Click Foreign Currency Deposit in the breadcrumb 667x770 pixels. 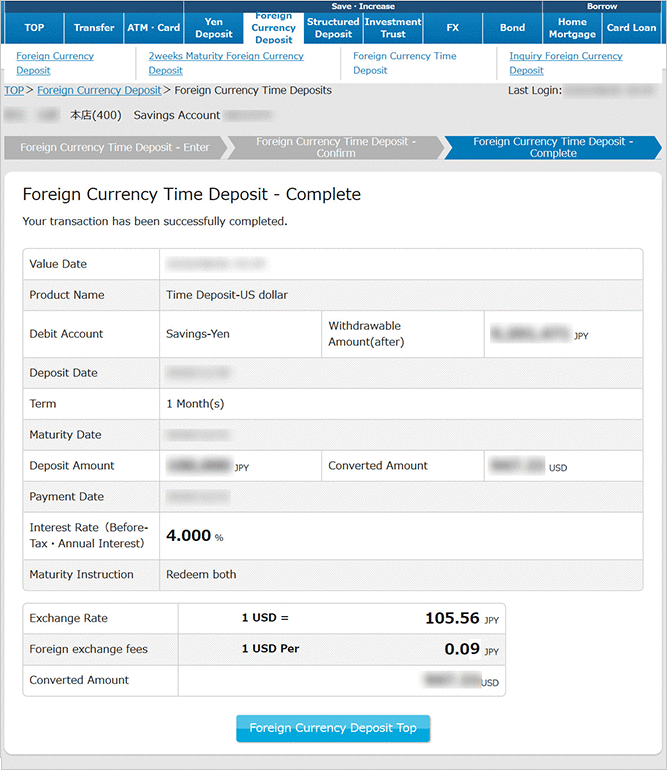99,90
